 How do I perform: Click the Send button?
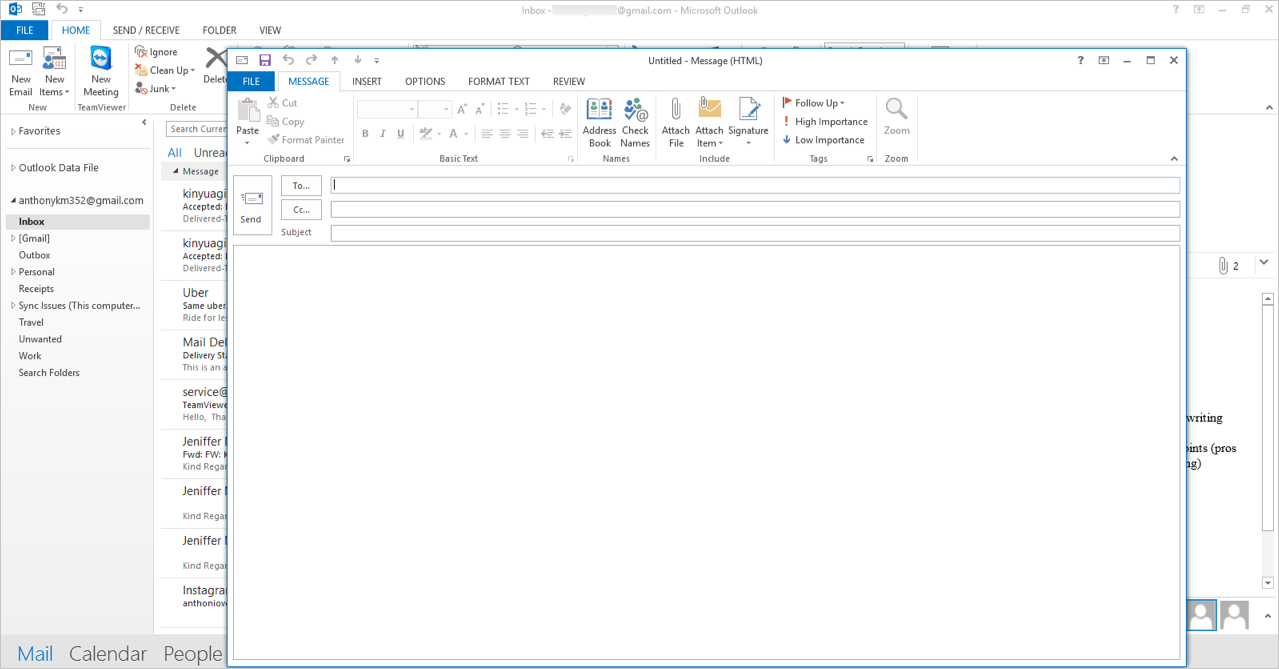(x=252, y=205)
